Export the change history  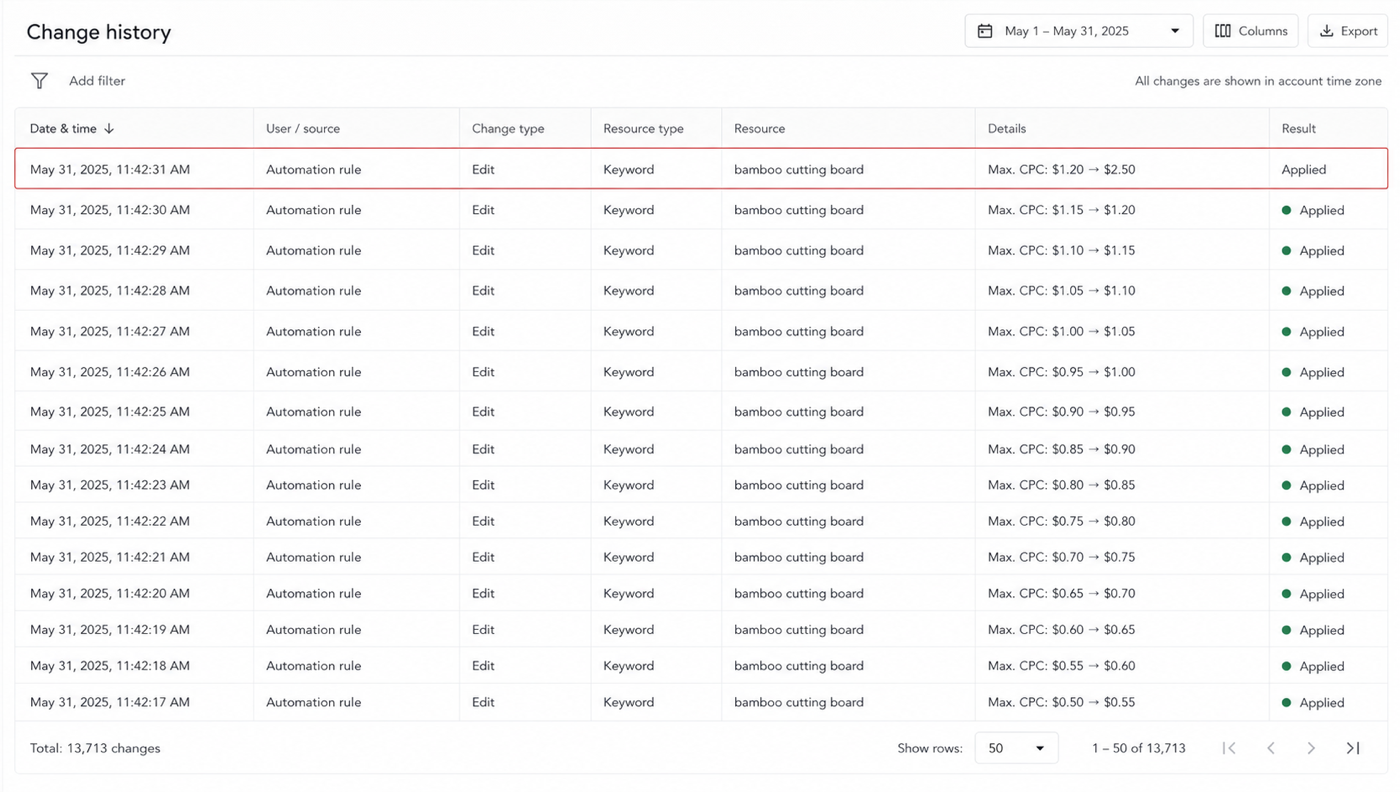[1348, 31]
